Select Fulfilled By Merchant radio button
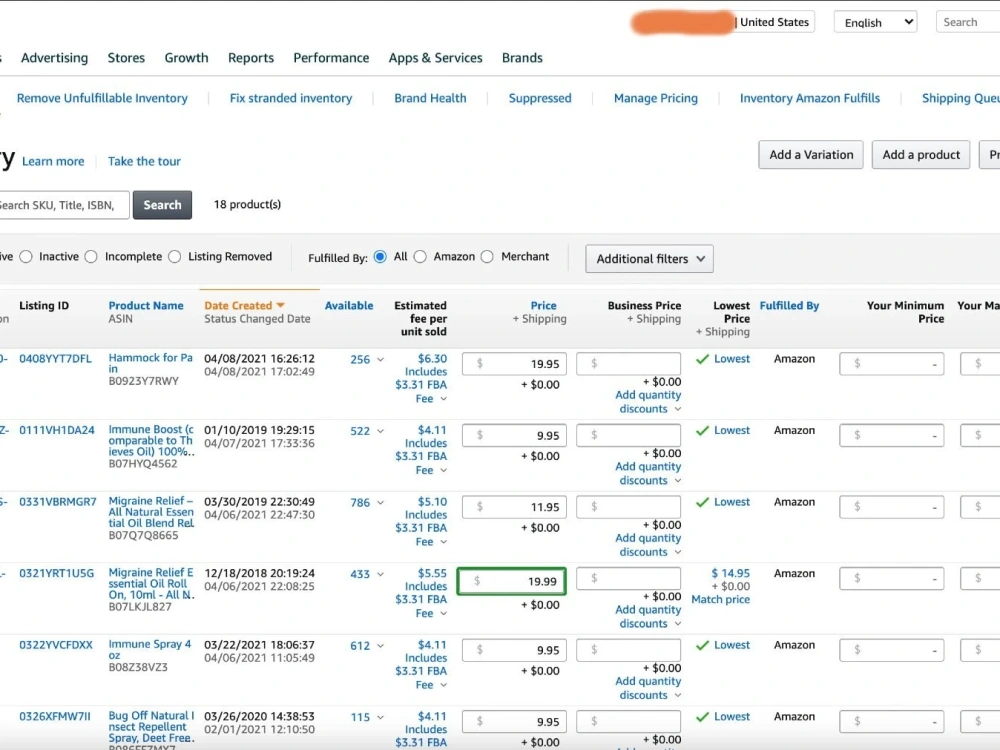 point(487,256)
